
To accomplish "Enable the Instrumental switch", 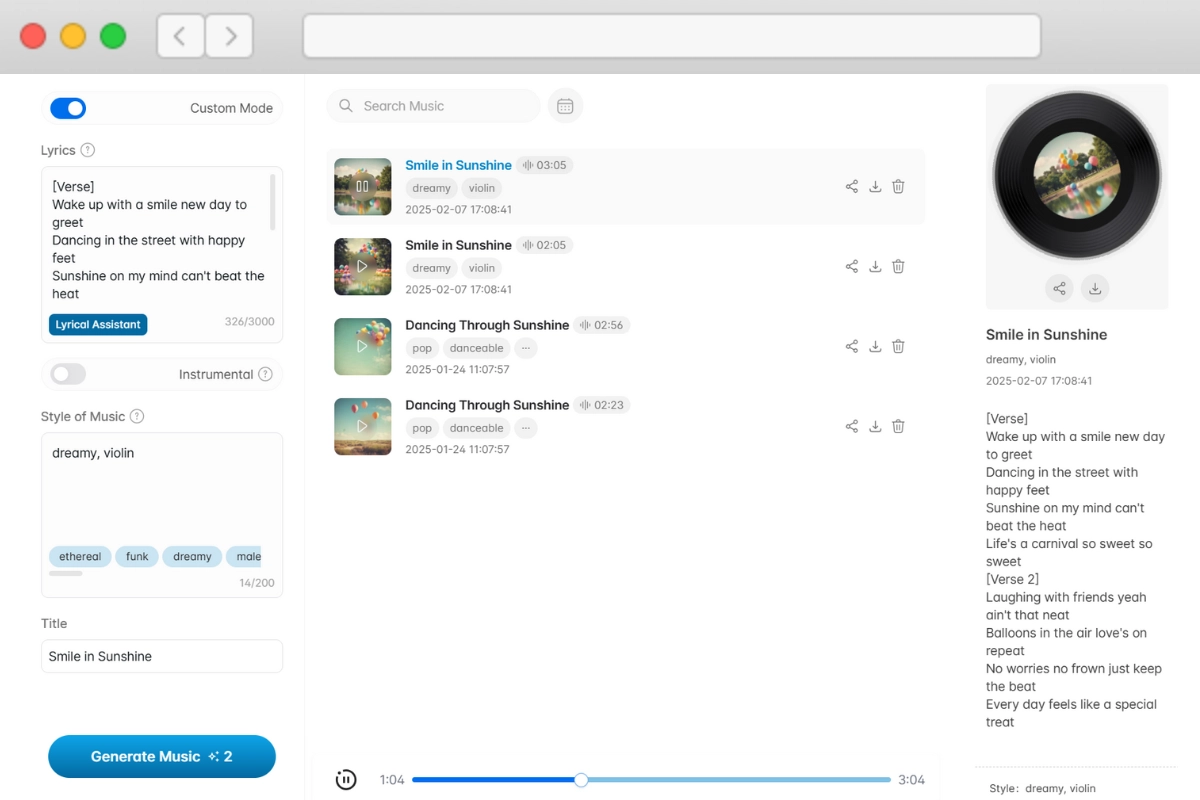I will coord(67,373).
